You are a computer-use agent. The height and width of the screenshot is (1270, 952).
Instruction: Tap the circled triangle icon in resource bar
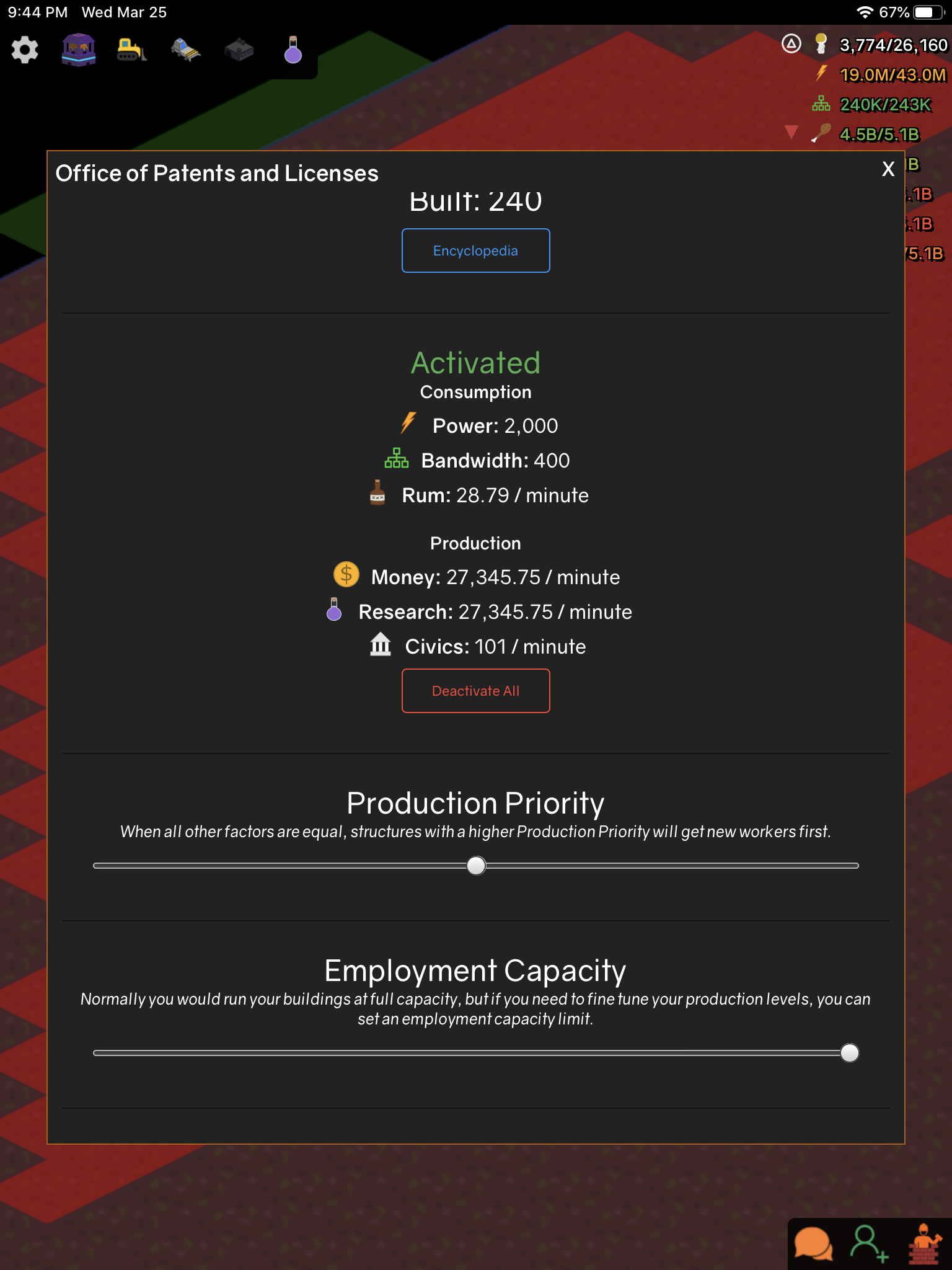click(791, 44)
